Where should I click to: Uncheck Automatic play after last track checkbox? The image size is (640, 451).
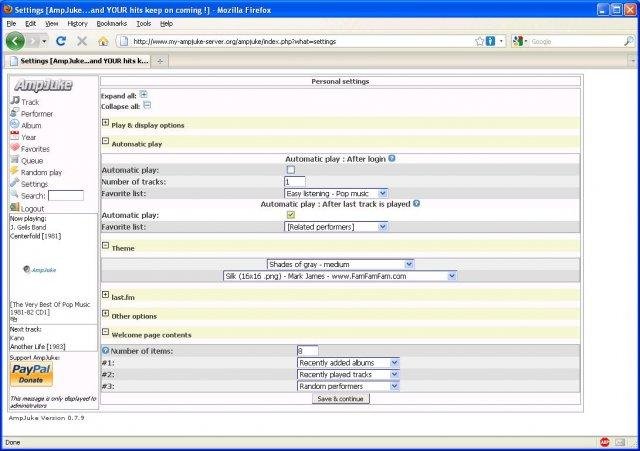pyautogui.click(x=291, y=215)
